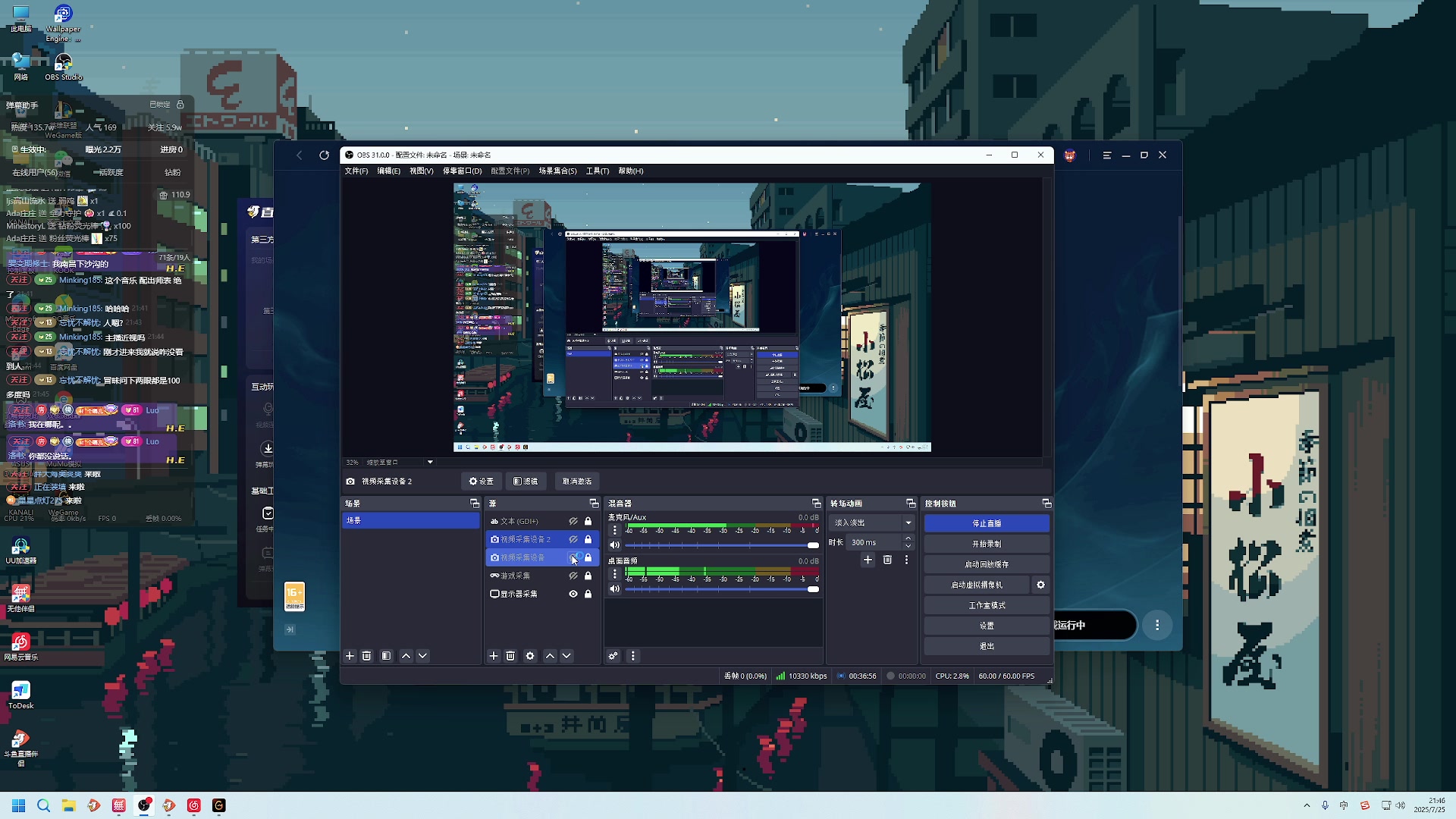Open advanced audio properties gears icon in mixer

[x=613, y=656]
